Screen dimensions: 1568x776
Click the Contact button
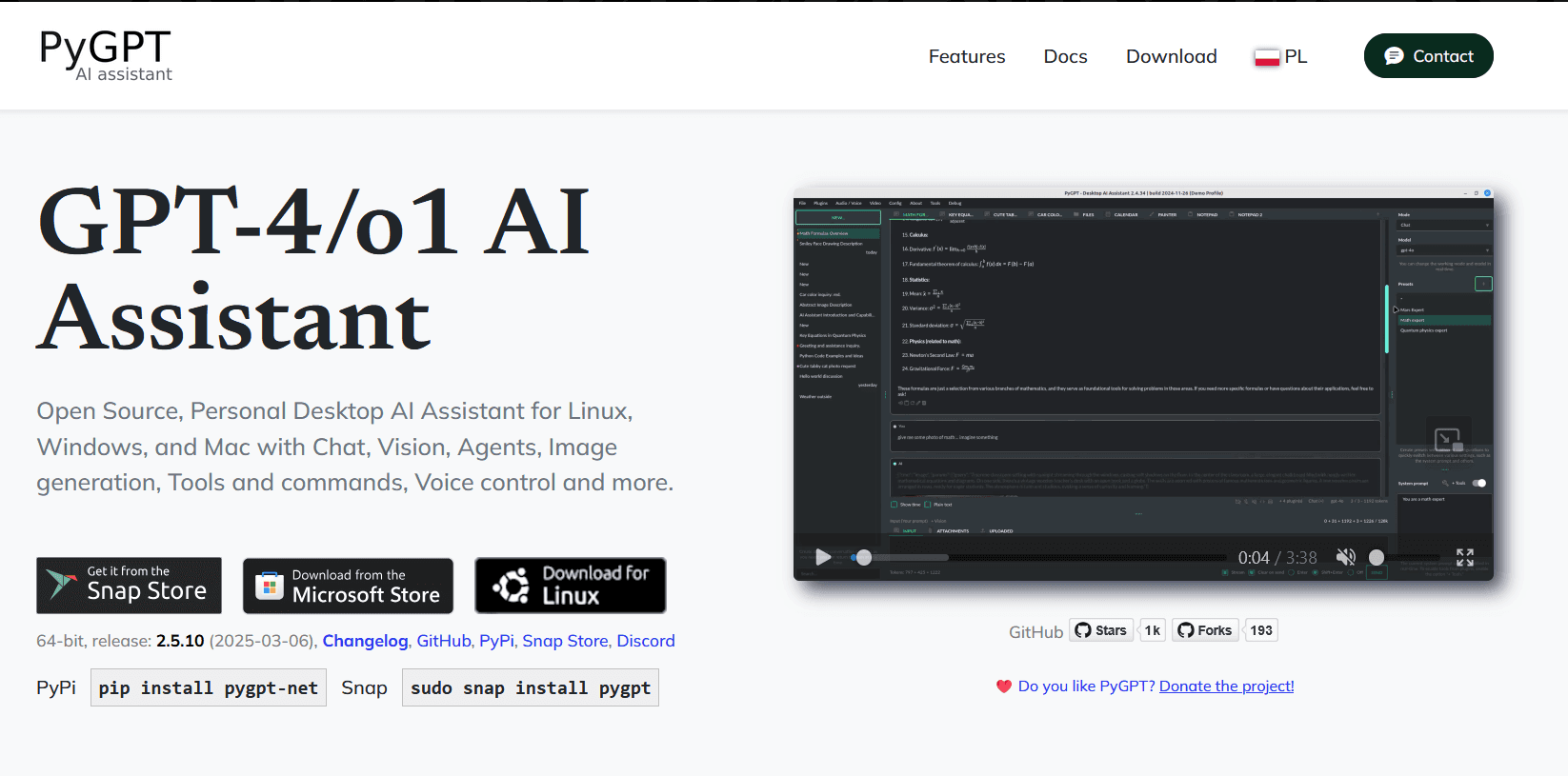1428,56
